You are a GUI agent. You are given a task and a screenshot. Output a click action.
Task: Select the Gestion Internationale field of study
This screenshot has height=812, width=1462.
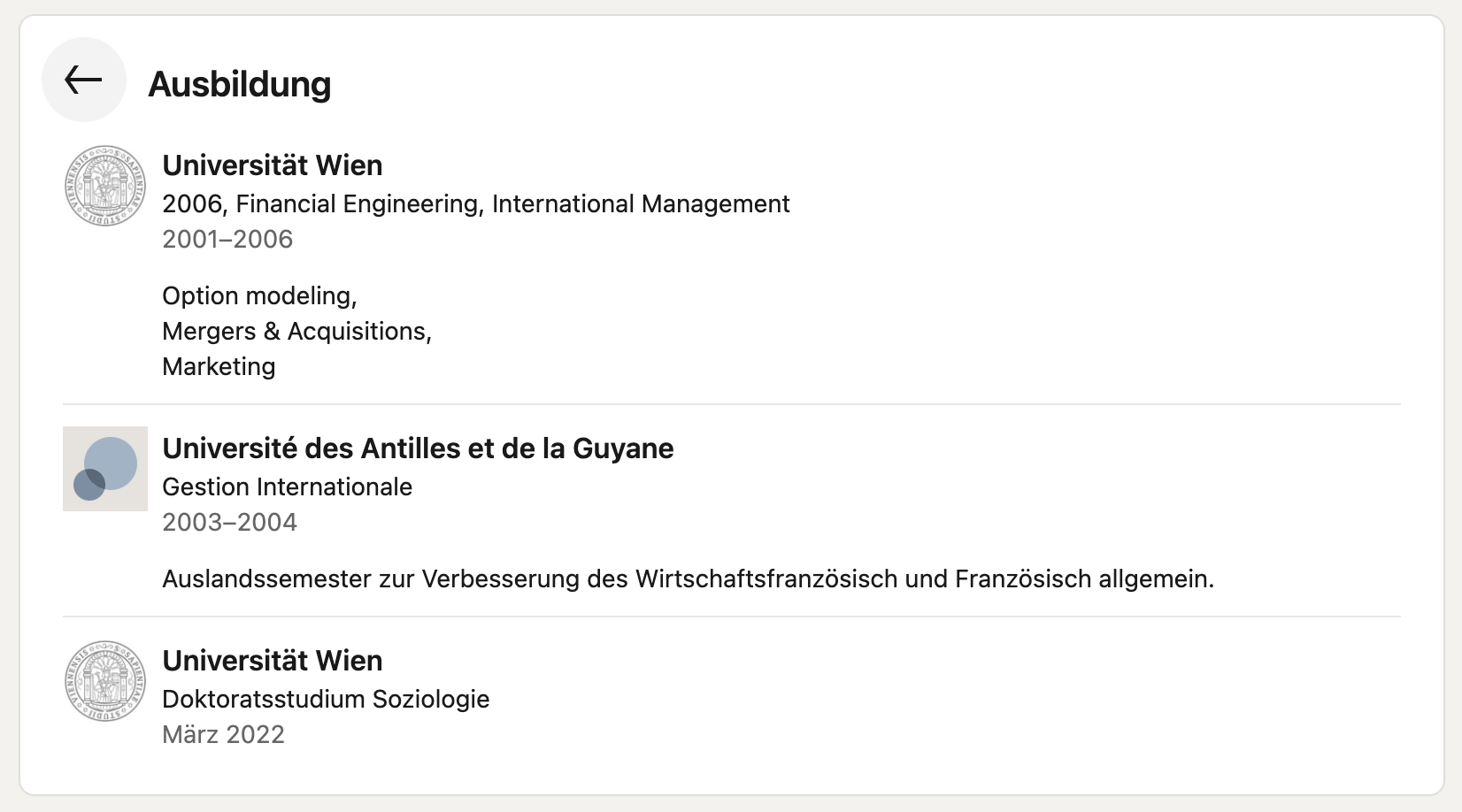point(288,486)
